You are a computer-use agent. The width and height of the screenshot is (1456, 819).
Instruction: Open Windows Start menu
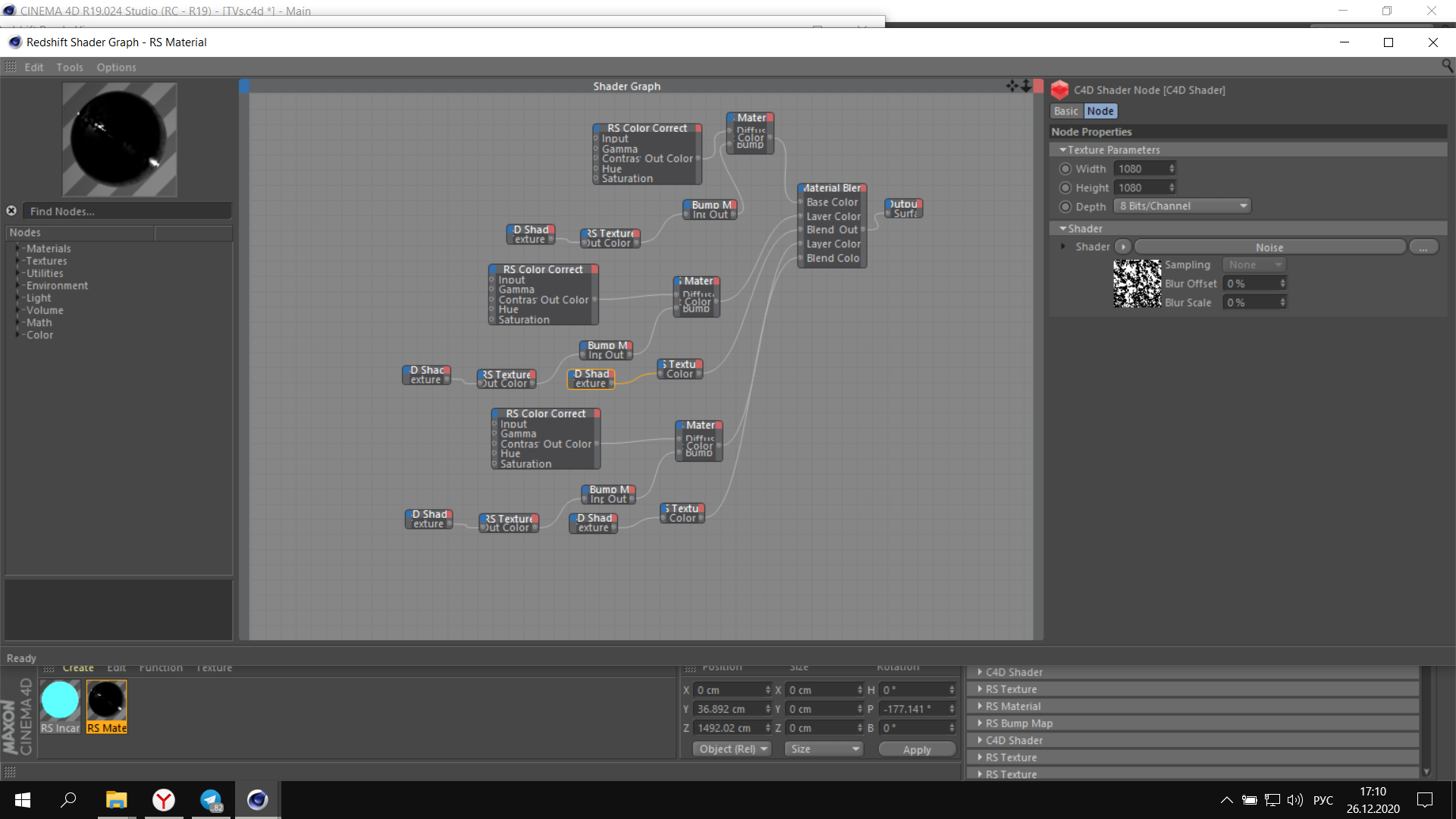[x=23, y=800]
